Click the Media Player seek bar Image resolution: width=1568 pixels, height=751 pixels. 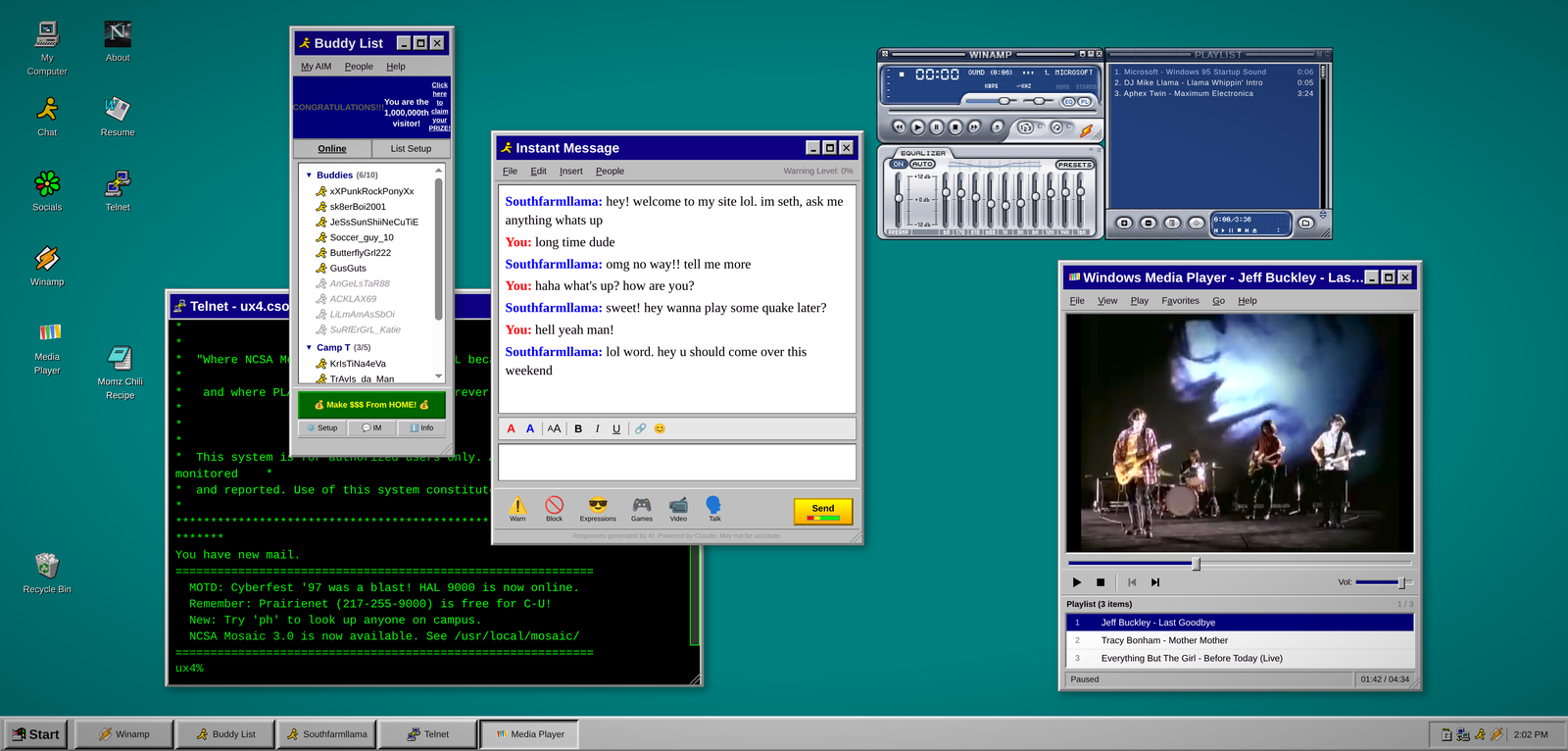tap(1240, 564)
